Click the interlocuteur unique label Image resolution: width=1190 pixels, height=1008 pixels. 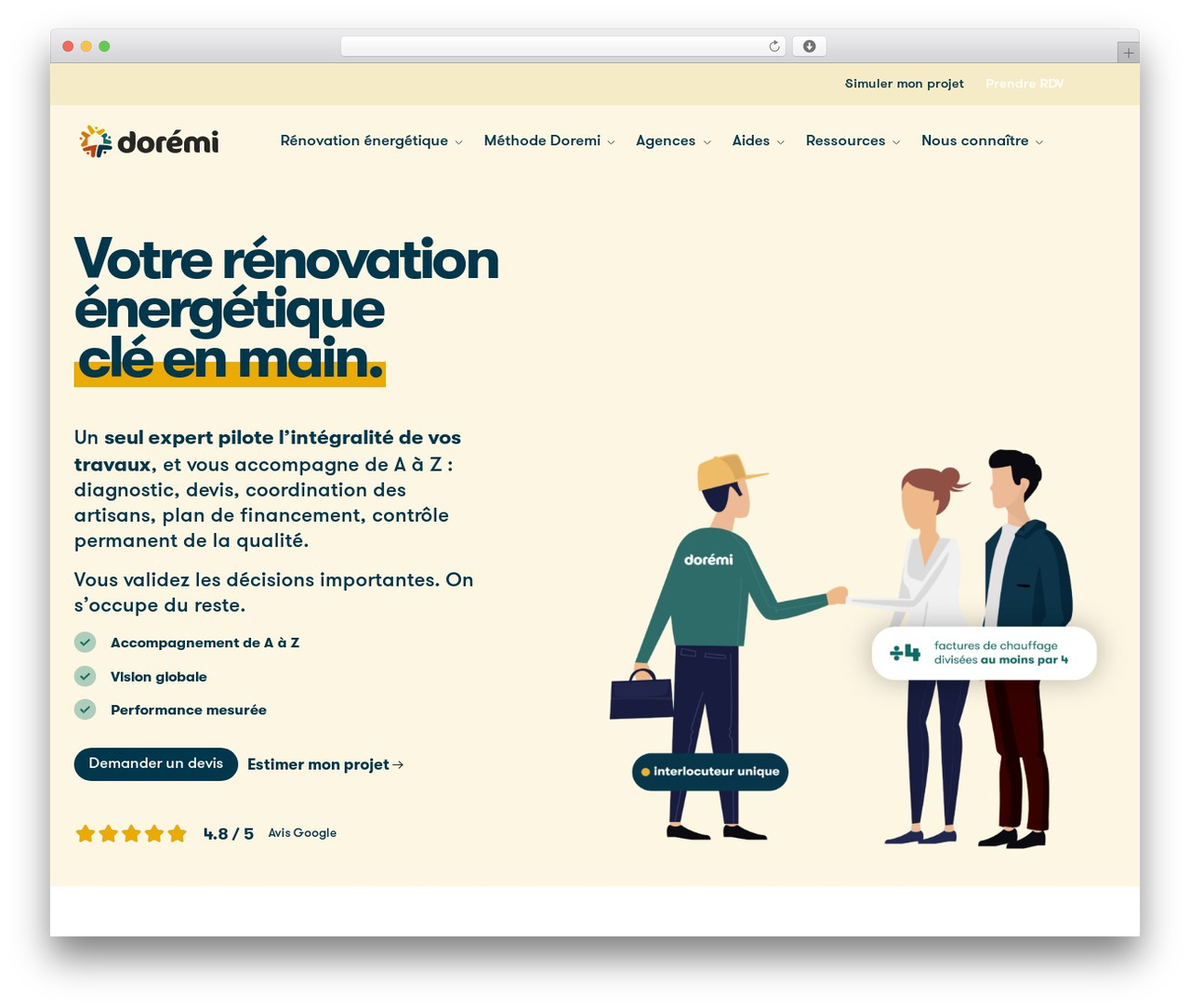[716, 772]
